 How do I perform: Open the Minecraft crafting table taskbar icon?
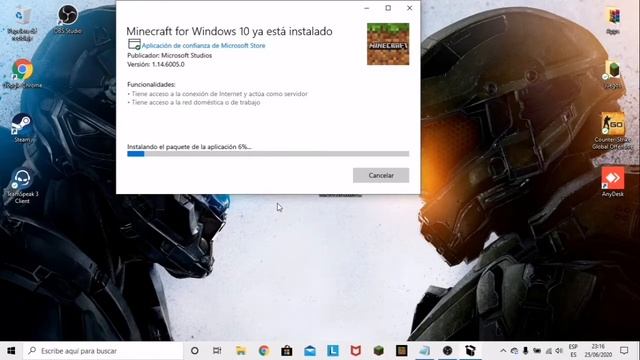click(x=402, y=351)
